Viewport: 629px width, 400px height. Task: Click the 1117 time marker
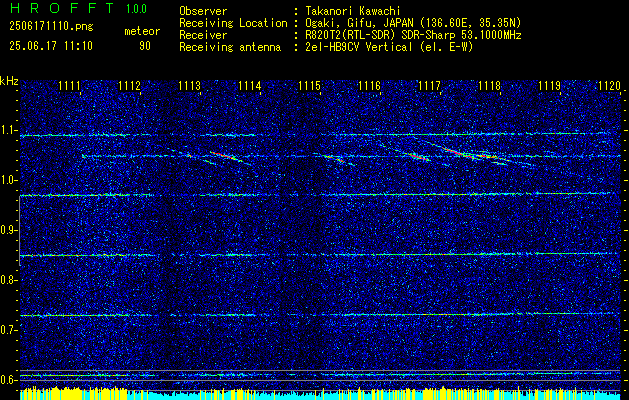point(429,86)
